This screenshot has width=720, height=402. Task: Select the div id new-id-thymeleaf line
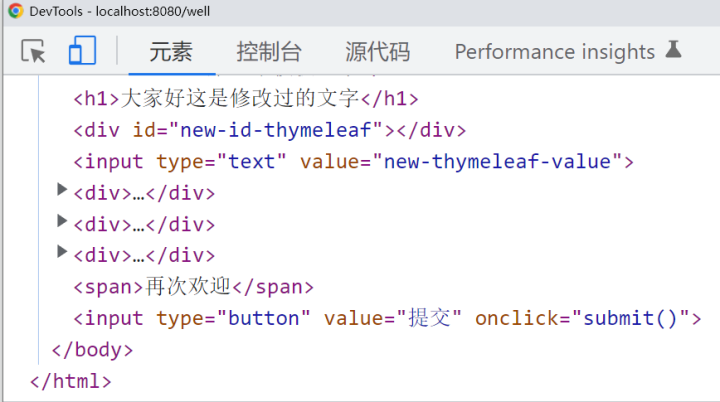click(270, 130)
